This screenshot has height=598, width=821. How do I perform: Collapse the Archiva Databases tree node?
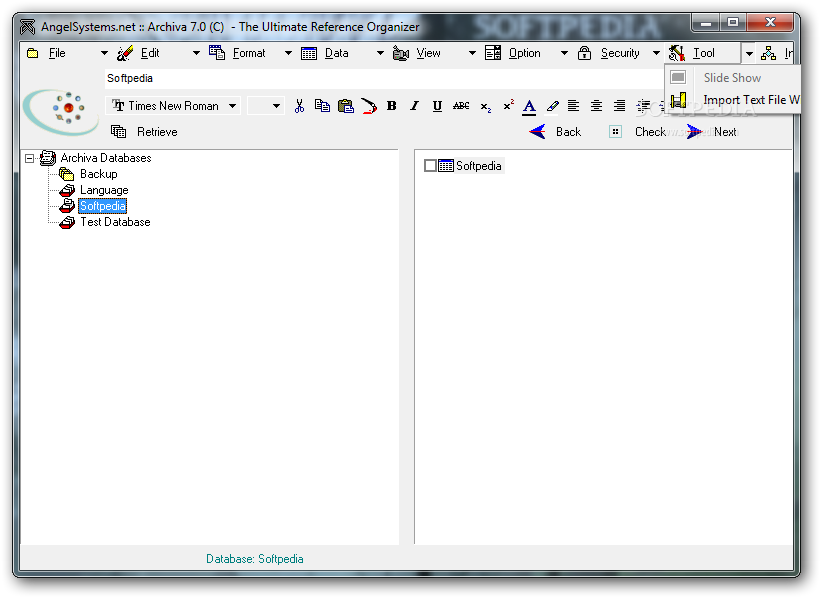point(30,158)
